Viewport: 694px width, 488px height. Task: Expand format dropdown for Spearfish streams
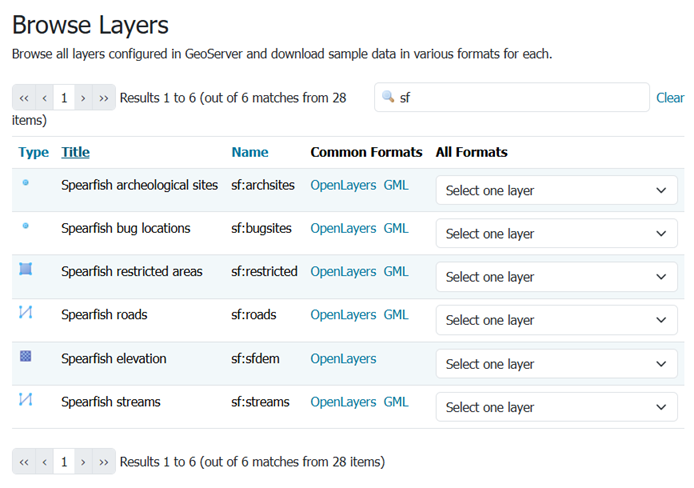556,407
